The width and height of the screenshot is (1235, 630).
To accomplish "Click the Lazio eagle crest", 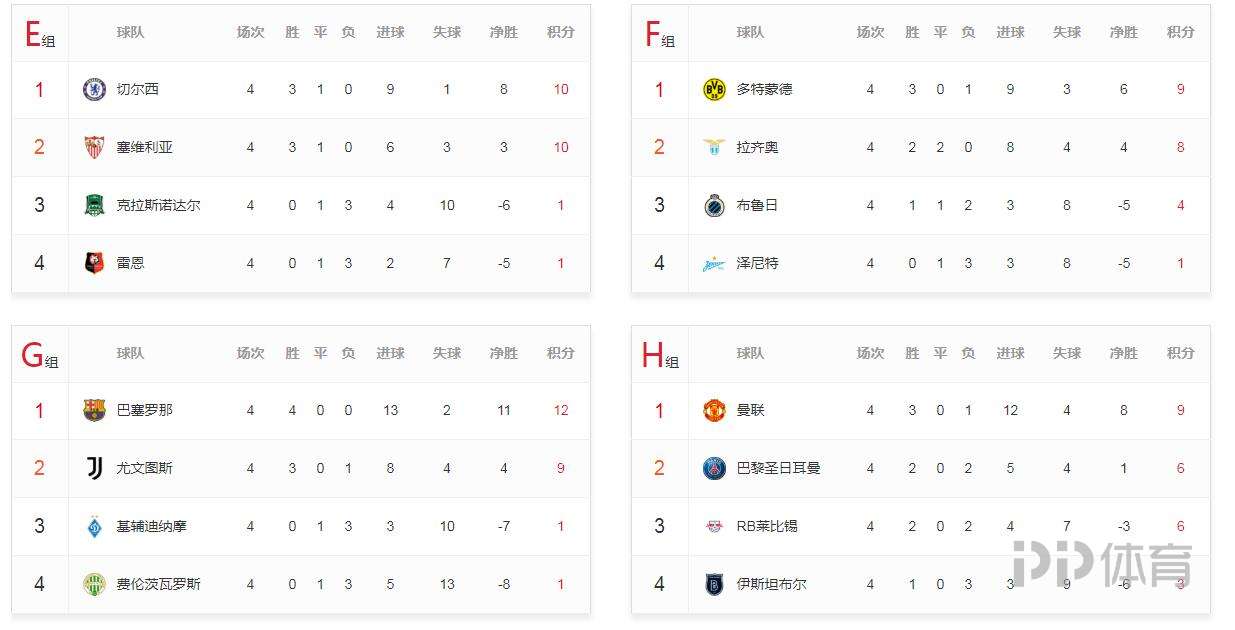I will (x=713, y=148).
